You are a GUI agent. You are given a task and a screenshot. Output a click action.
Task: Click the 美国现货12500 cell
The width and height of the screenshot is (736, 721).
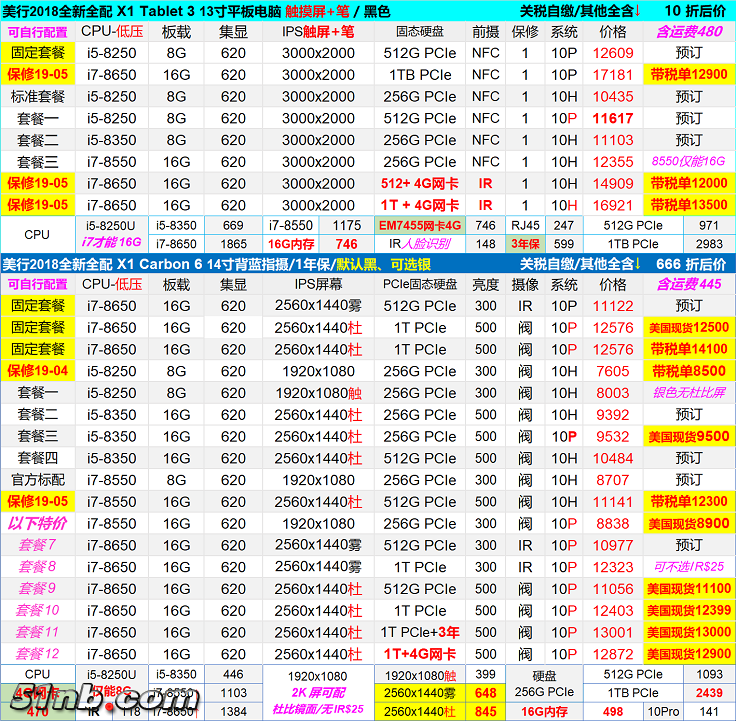(688, 328)
